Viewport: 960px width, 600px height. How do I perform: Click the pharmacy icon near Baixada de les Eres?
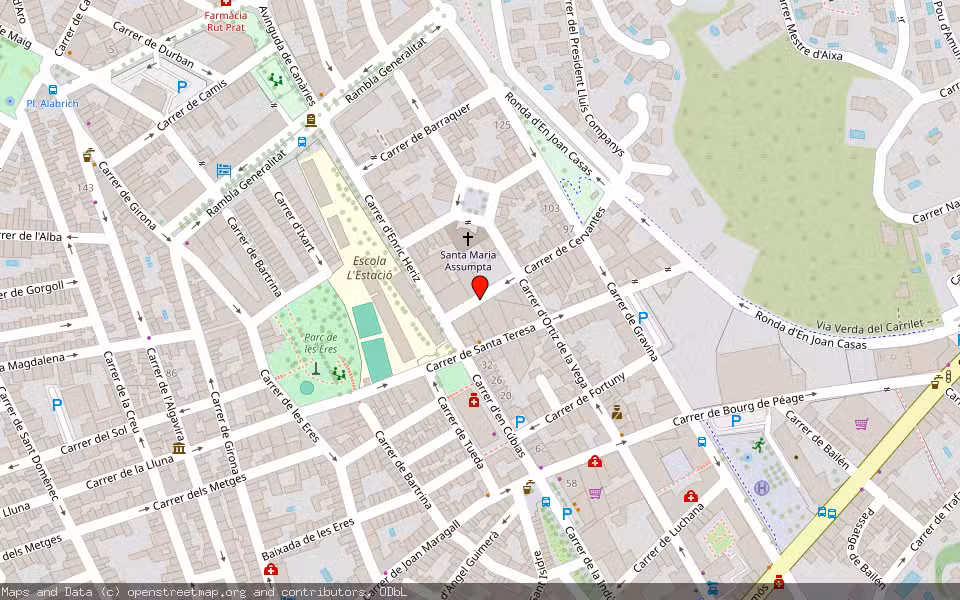click(271, 570)
